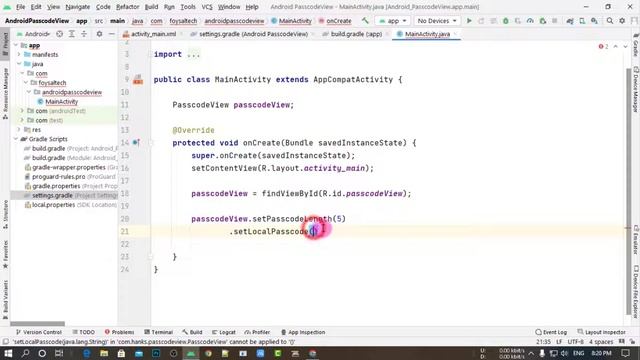Click Collapse All in project panel
The image size is (640, 360).
click(x=84, y=34)
